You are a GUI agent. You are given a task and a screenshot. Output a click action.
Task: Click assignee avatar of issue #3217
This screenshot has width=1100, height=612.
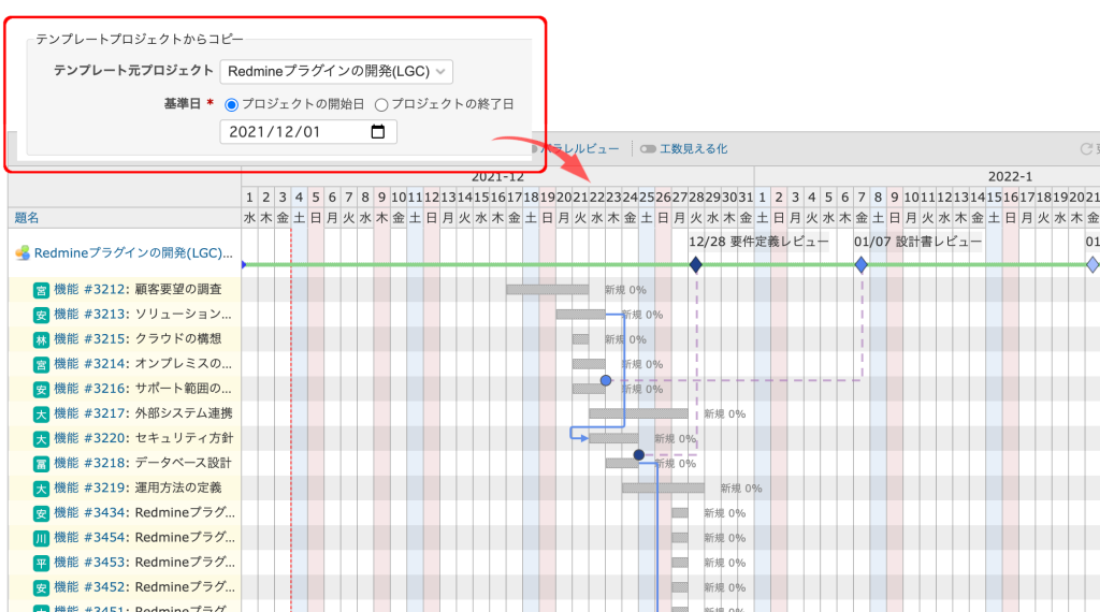41,414
